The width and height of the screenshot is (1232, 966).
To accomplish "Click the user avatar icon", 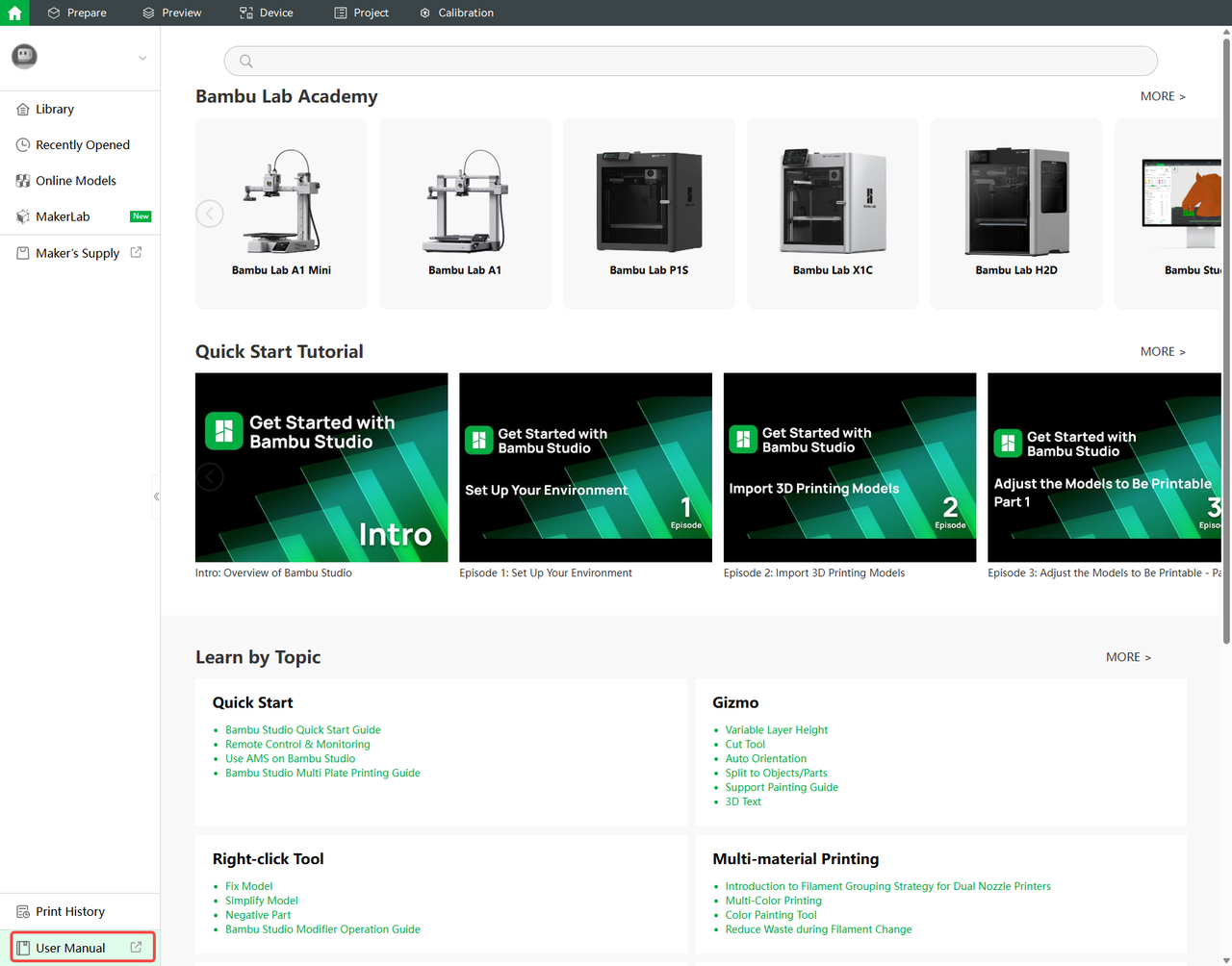I will click(24, 57).
